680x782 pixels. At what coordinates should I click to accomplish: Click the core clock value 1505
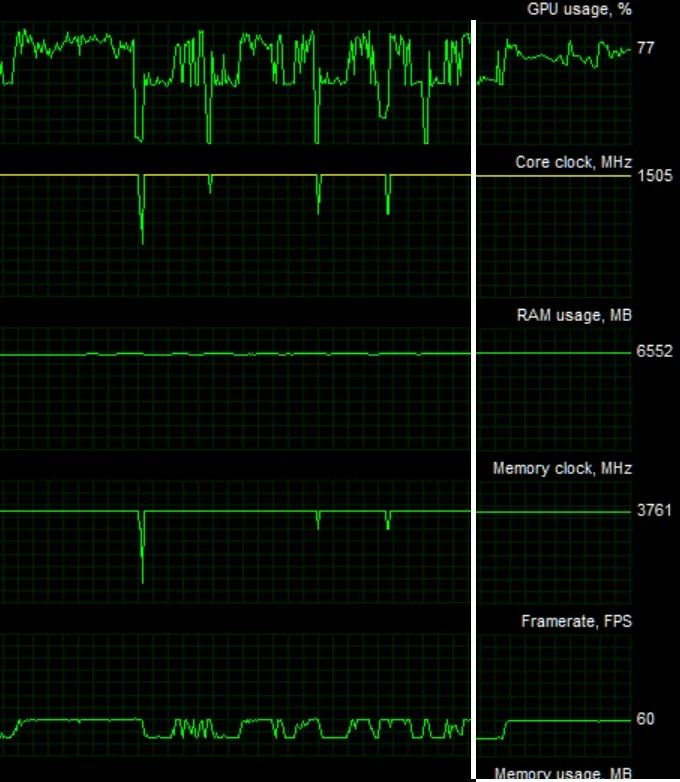655,176
